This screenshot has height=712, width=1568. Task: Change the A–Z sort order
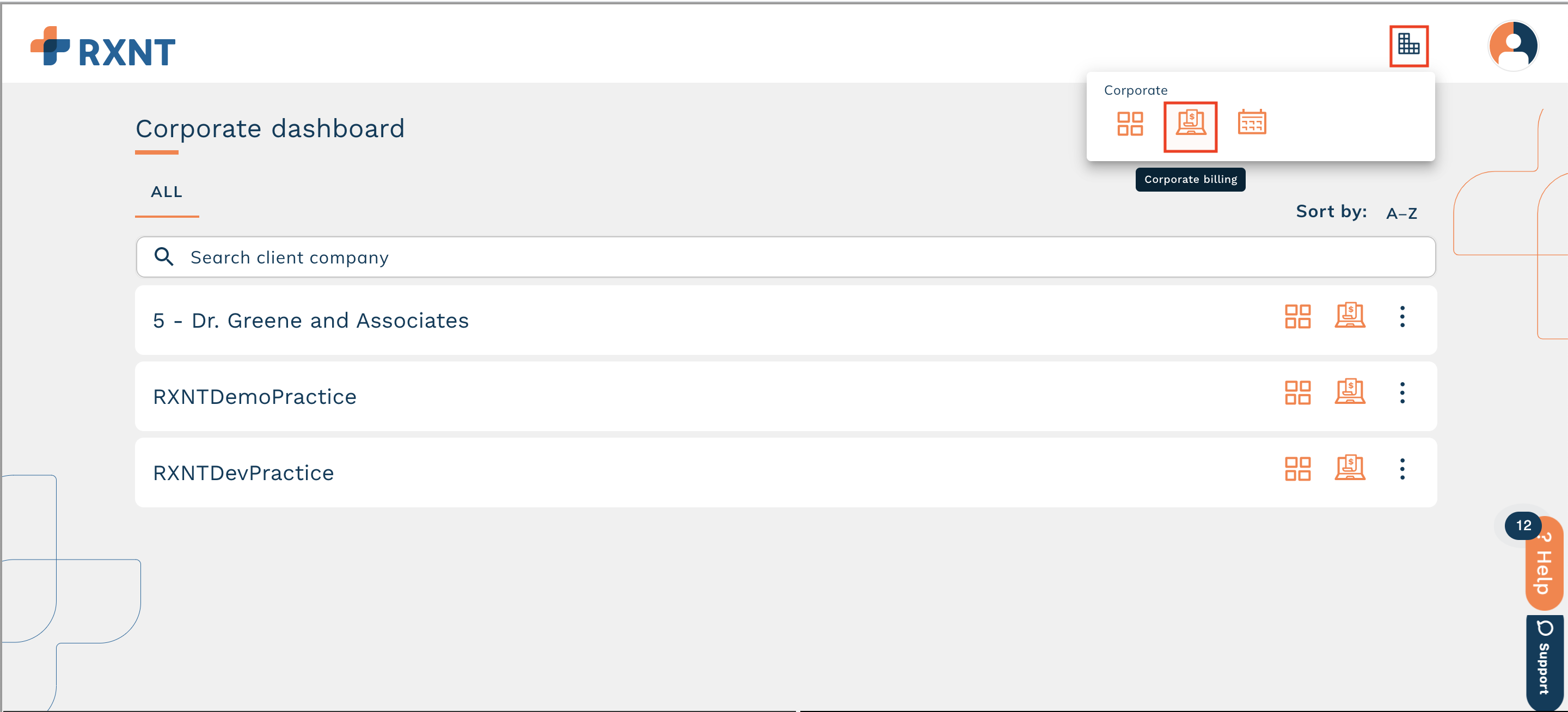(1401, 213)
